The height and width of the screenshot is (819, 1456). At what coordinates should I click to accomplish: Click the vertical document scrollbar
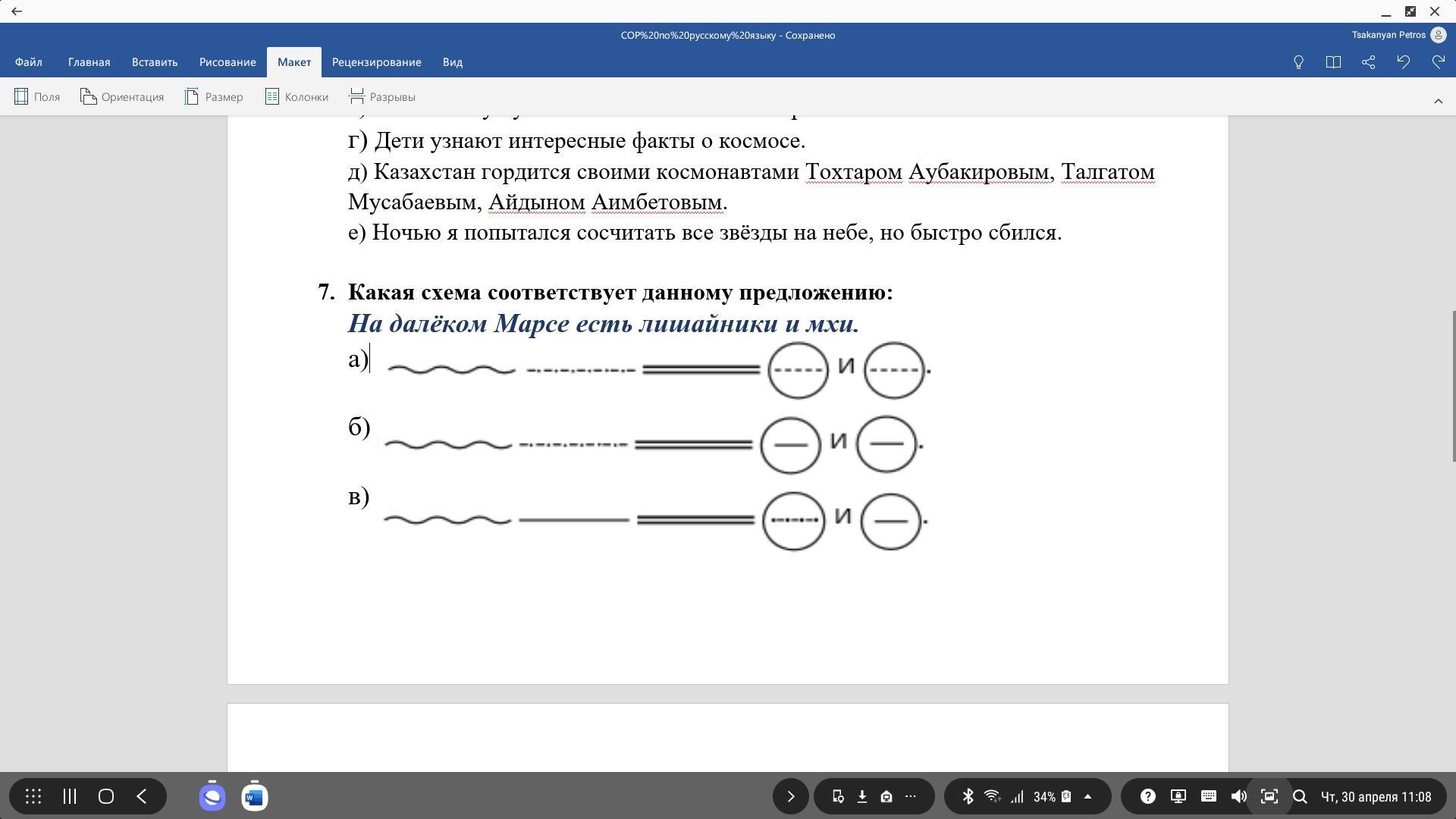coord(1453,385)
